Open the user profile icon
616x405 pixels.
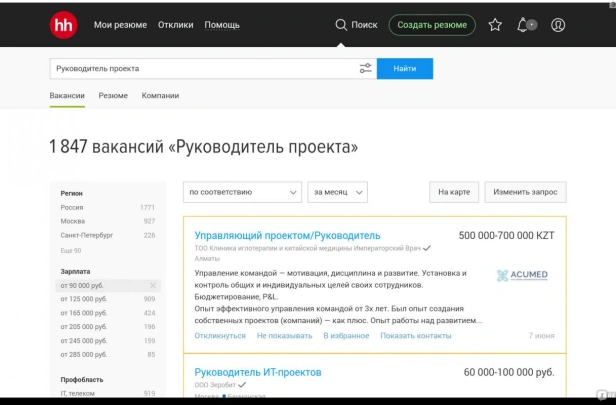click(558, 25)
